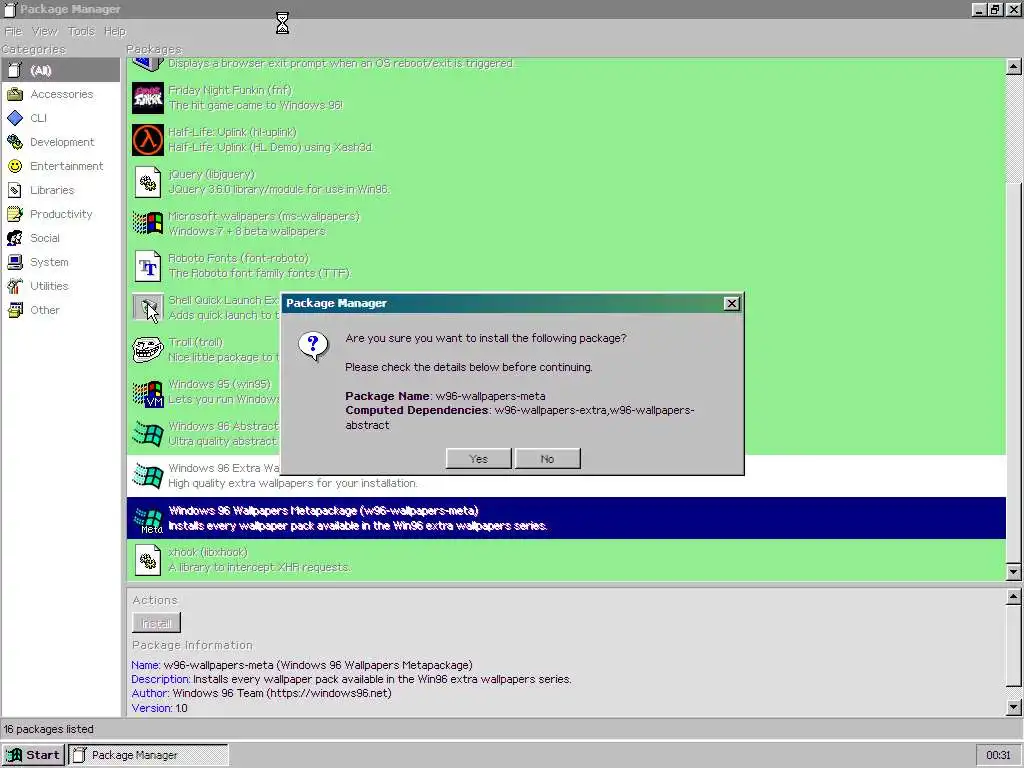Click the Roboto Fonts TT icon

pyautogui.click(x=148, y=266)
